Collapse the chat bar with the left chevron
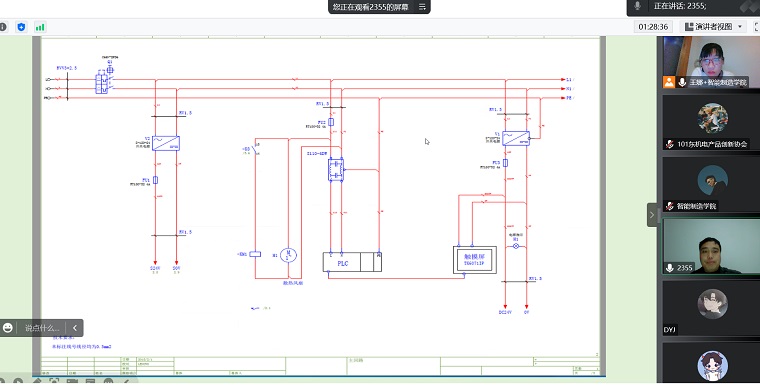Viewport: 760px width, 386px height. [75, 328]
